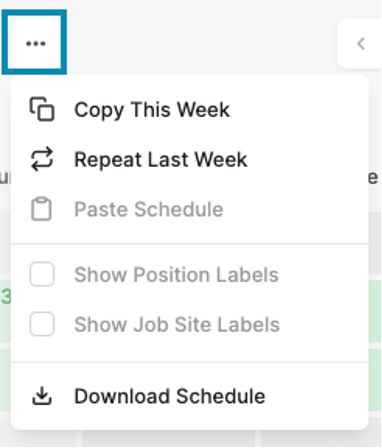Select the upper green shift block at right edge
The height and width of the screenshot is (448, 382).
[375, 311]
